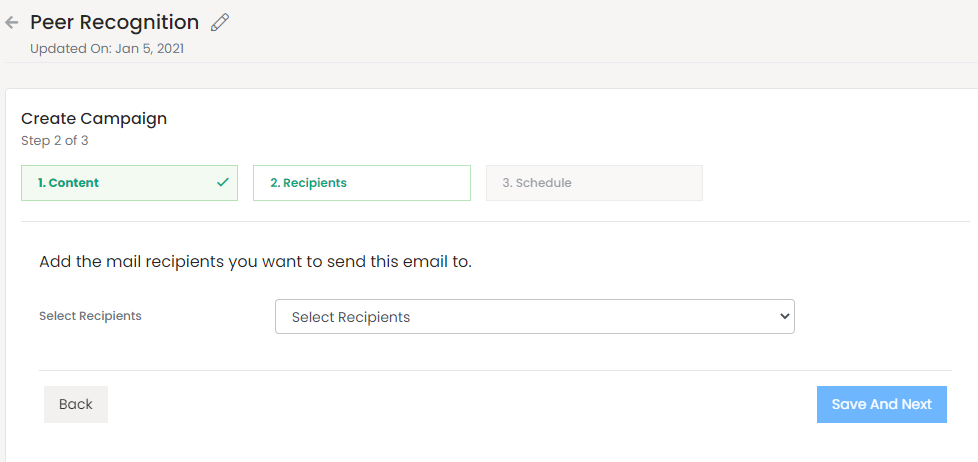
Task: Click the Updated On Jan 5, 2021 text
Action: coord(106,48)
